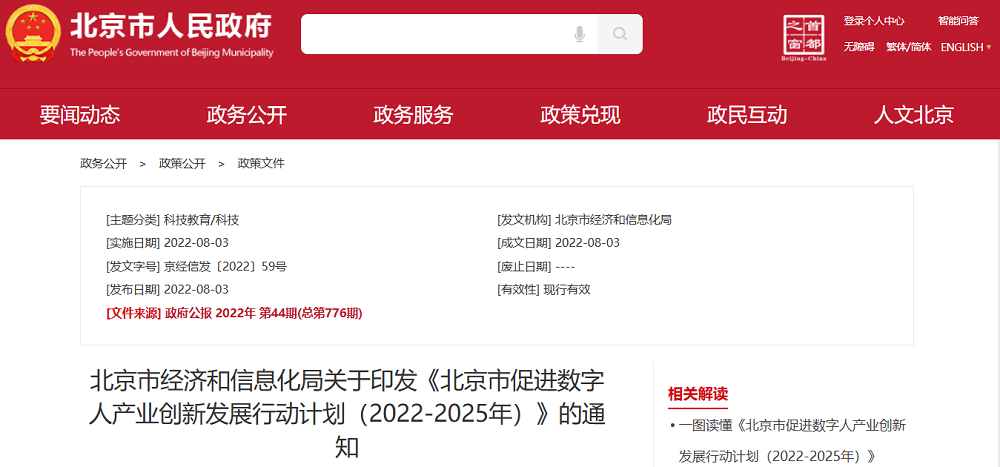This screenshot has height=467, width=1000.
Task: Click the national emblem logo
Action: click(33, 34)
